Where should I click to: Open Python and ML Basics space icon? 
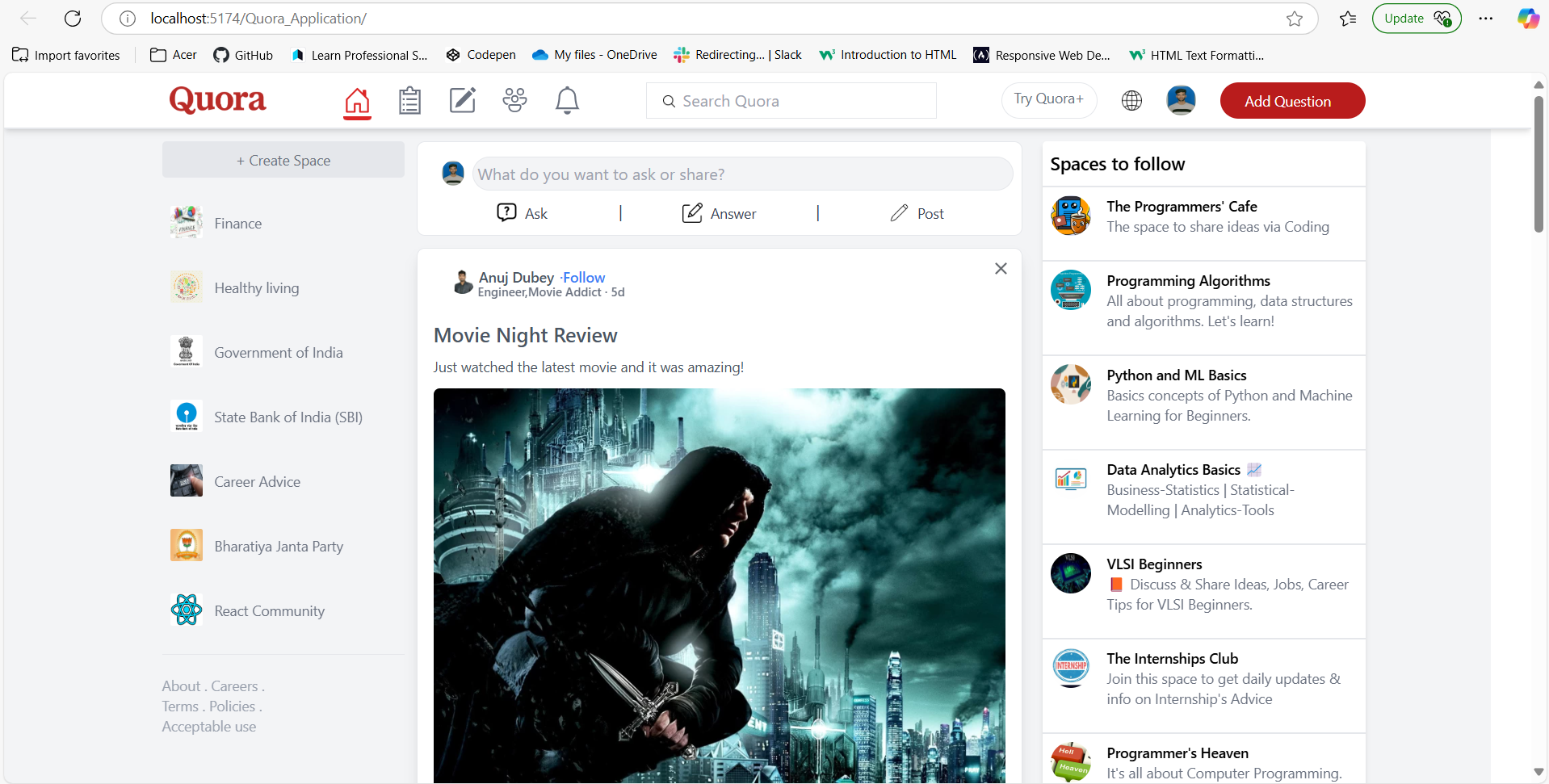[x=1071, y=384]
